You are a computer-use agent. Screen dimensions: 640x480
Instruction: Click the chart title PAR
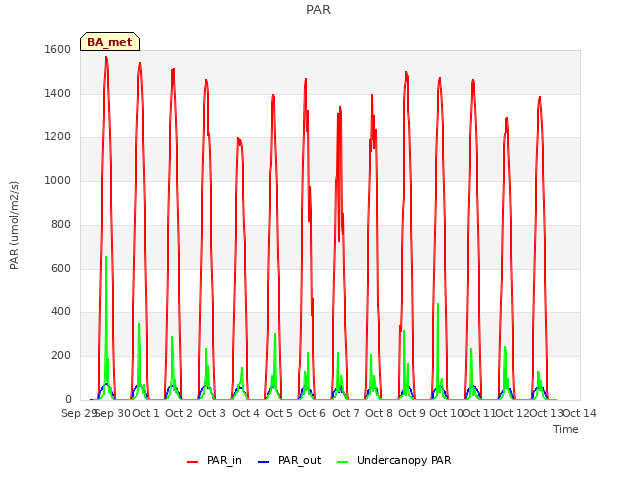point(318,9)
